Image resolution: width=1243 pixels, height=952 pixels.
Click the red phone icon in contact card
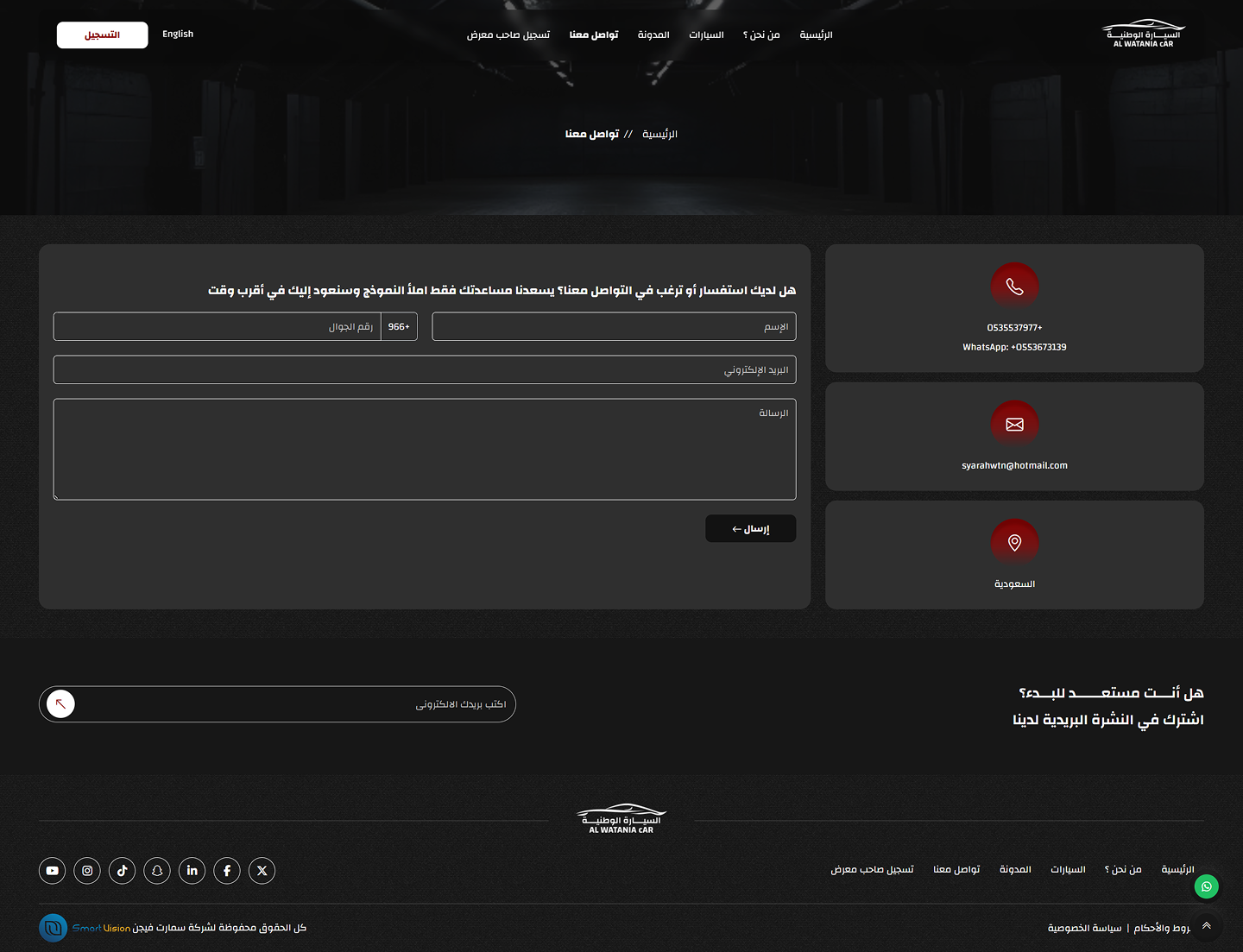(1014, 287)
